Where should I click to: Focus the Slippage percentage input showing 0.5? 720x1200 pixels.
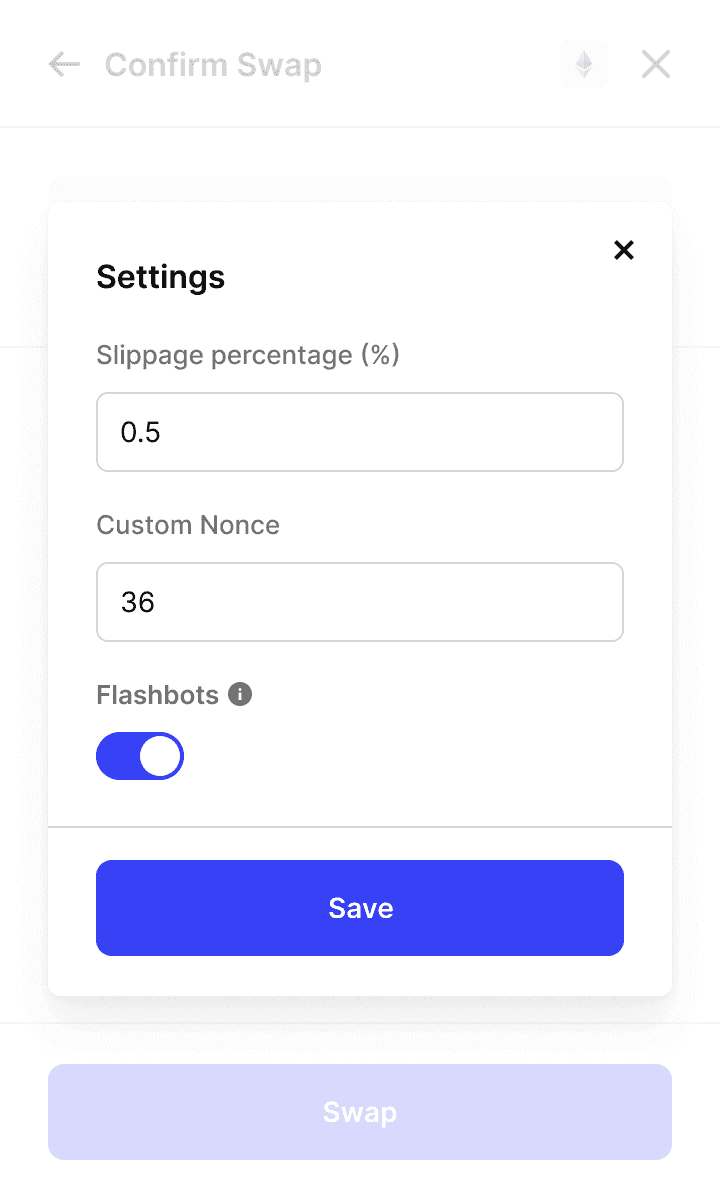click(x=360, y=432)
